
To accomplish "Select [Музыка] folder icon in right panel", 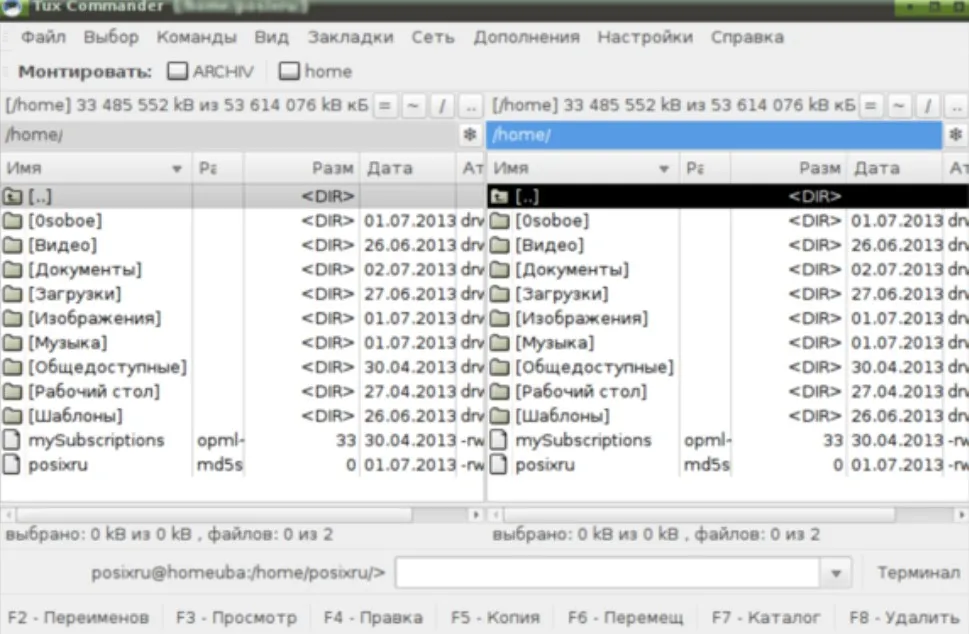I will [x=499, y=343].
